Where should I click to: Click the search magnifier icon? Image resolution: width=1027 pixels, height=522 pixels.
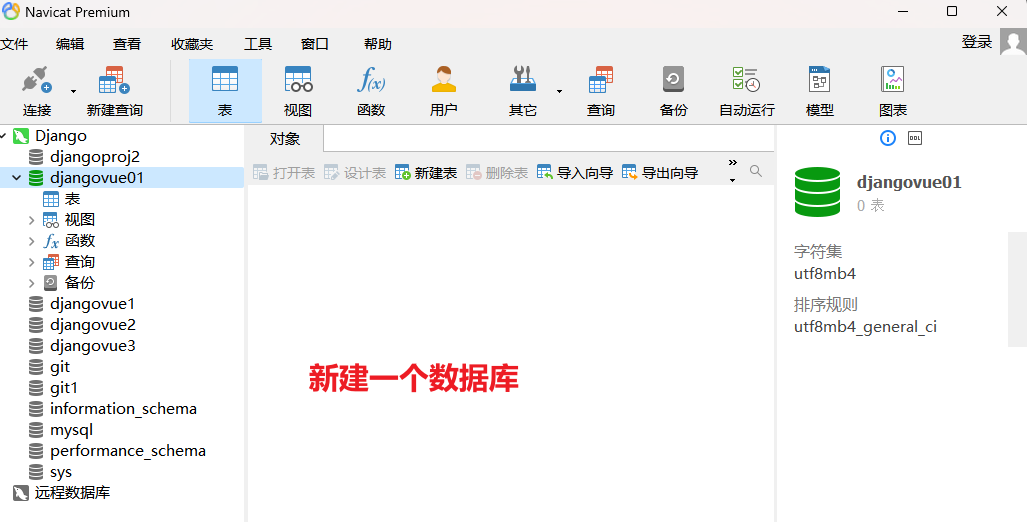coord(756,171)
